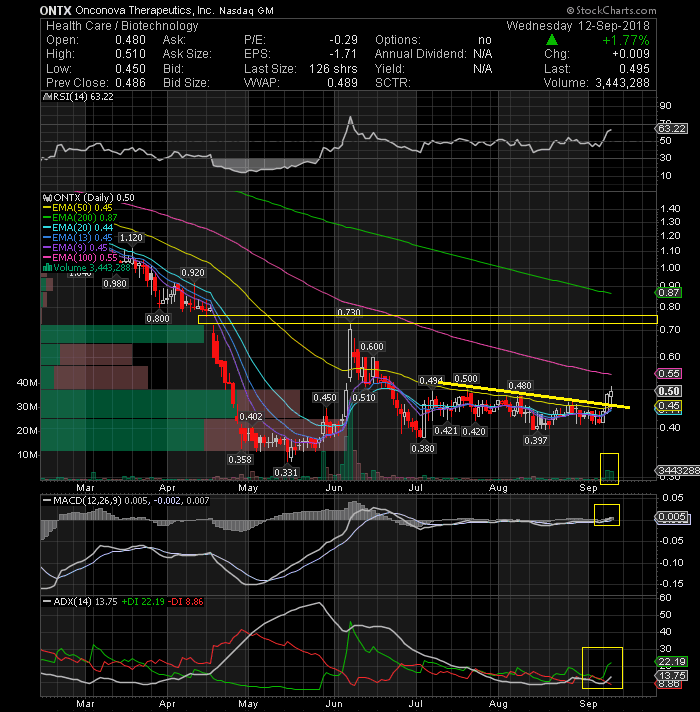Click the Sep month label under price panel
This screenshot has width=700, height=712.
tap(588, 488)
